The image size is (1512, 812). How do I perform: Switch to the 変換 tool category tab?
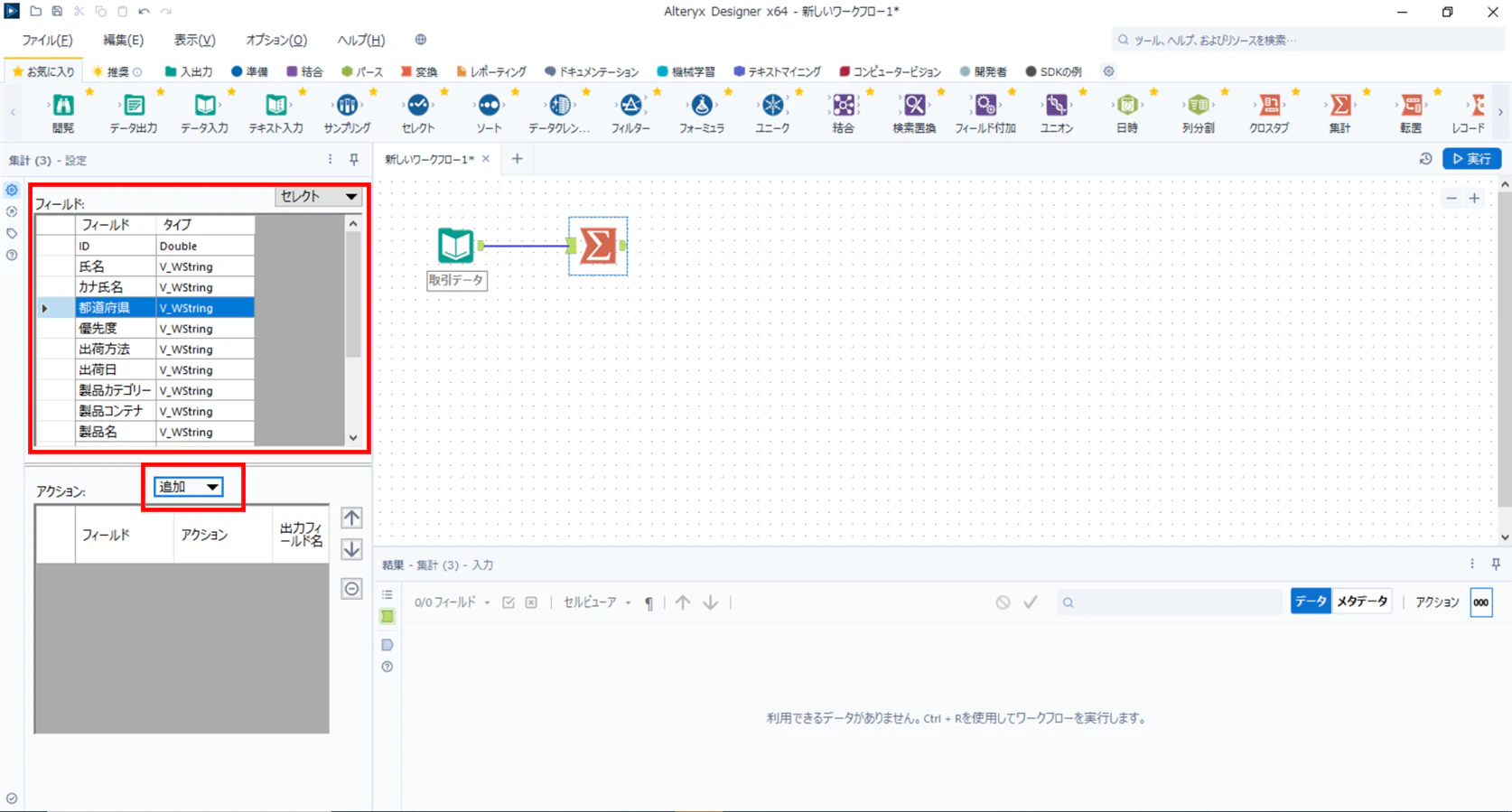point(419,71)
